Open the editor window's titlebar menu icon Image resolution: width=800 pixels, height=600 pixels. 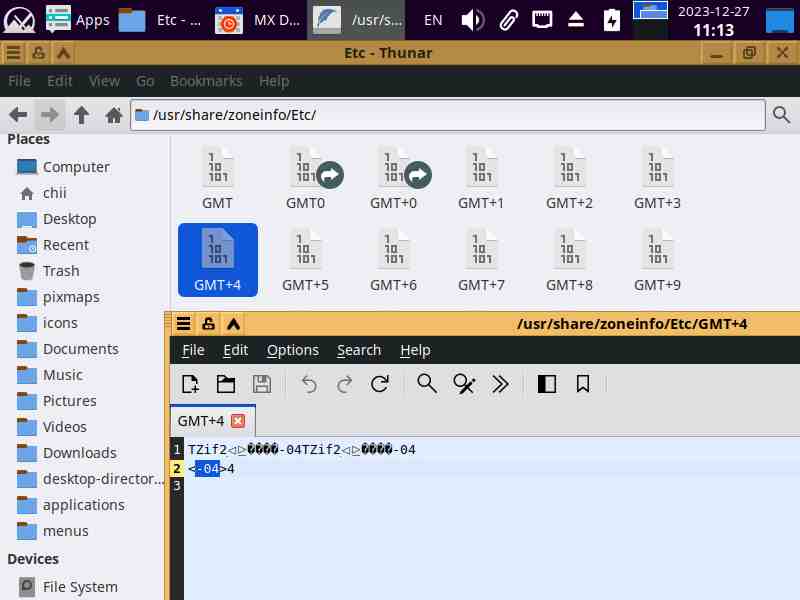point(184,323)
